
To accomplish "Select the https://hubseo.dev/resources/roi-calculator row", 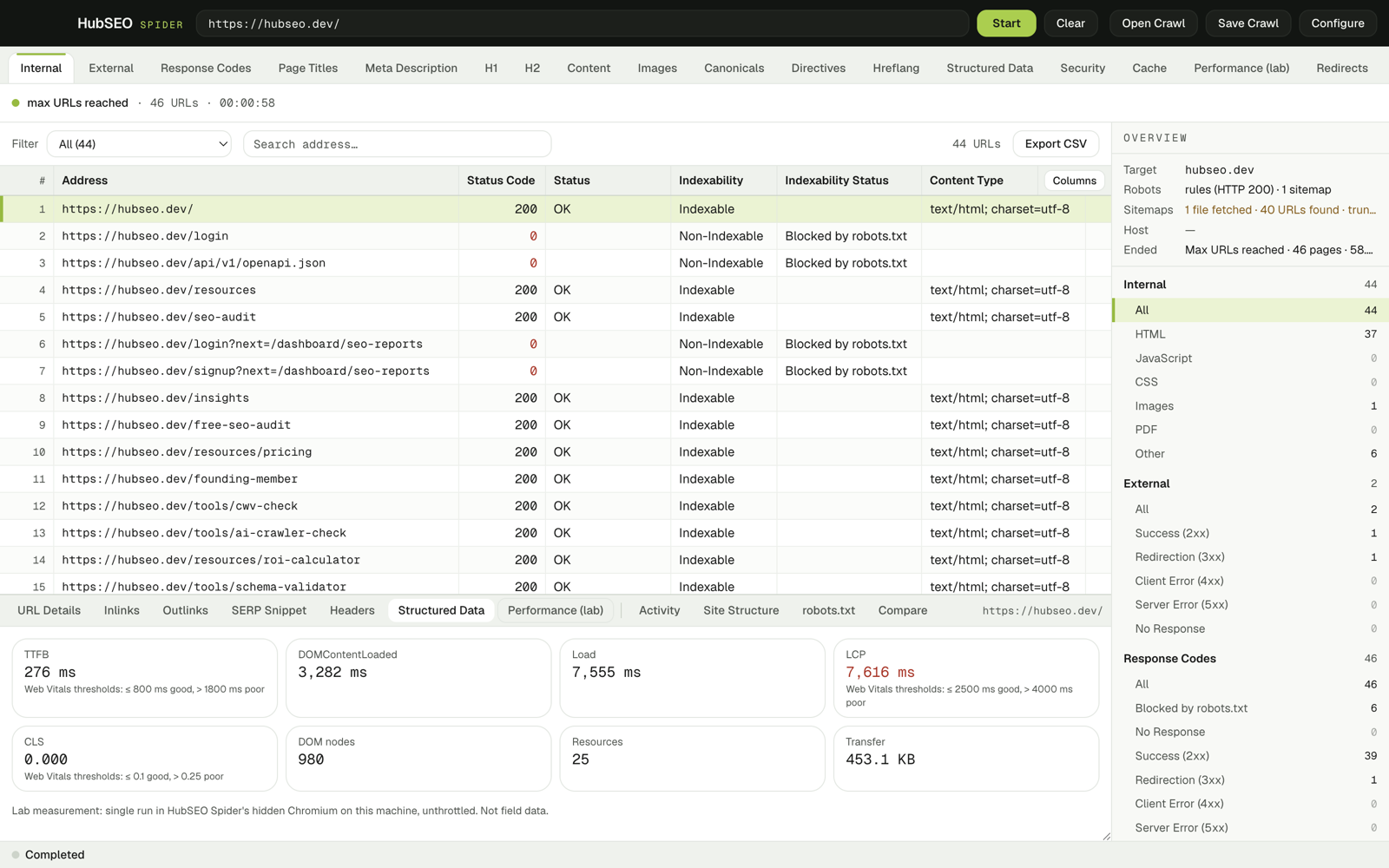I will [x=556, y=560].
